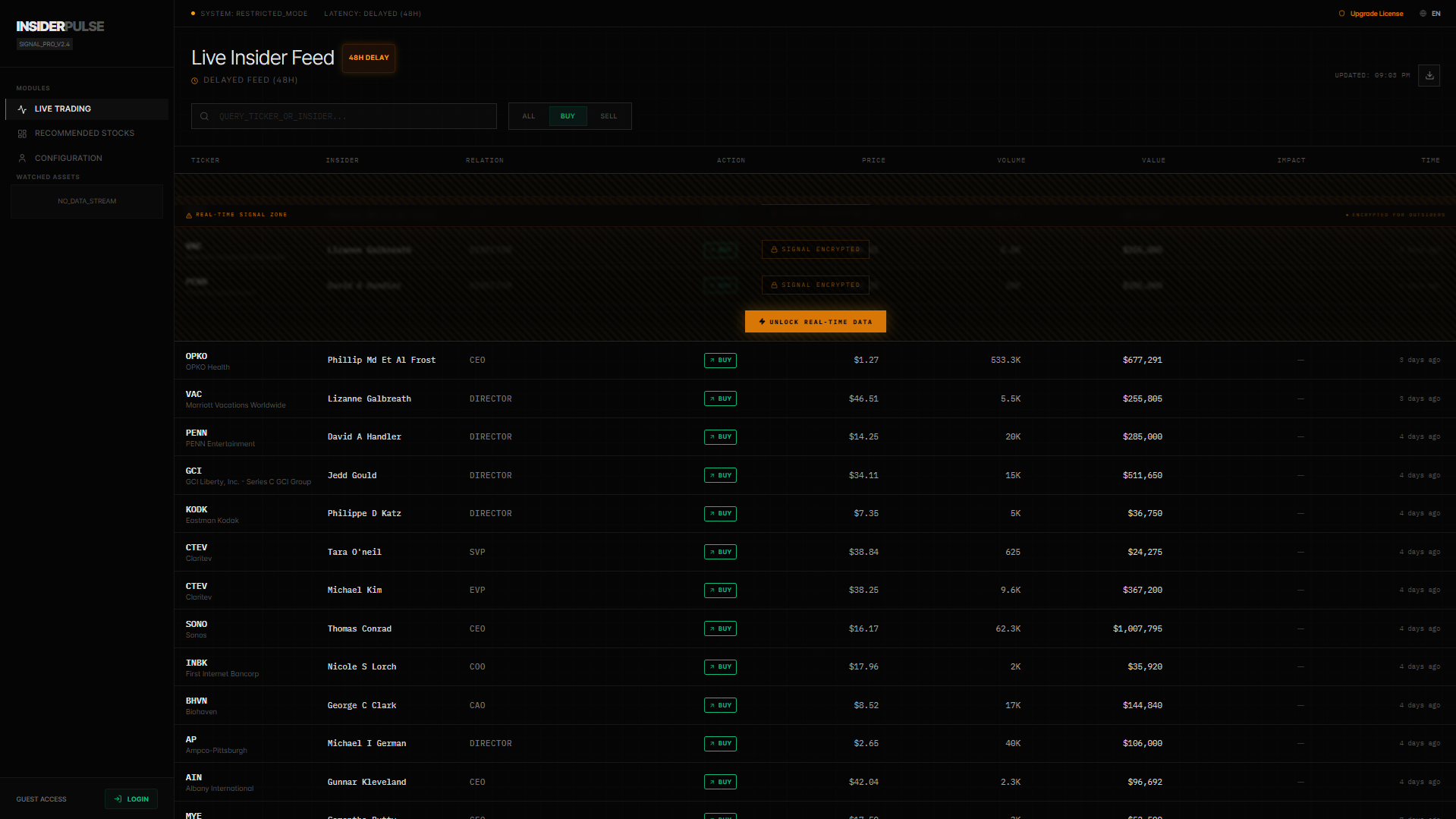Click GCI ticker symbol

tap(193, 471)
